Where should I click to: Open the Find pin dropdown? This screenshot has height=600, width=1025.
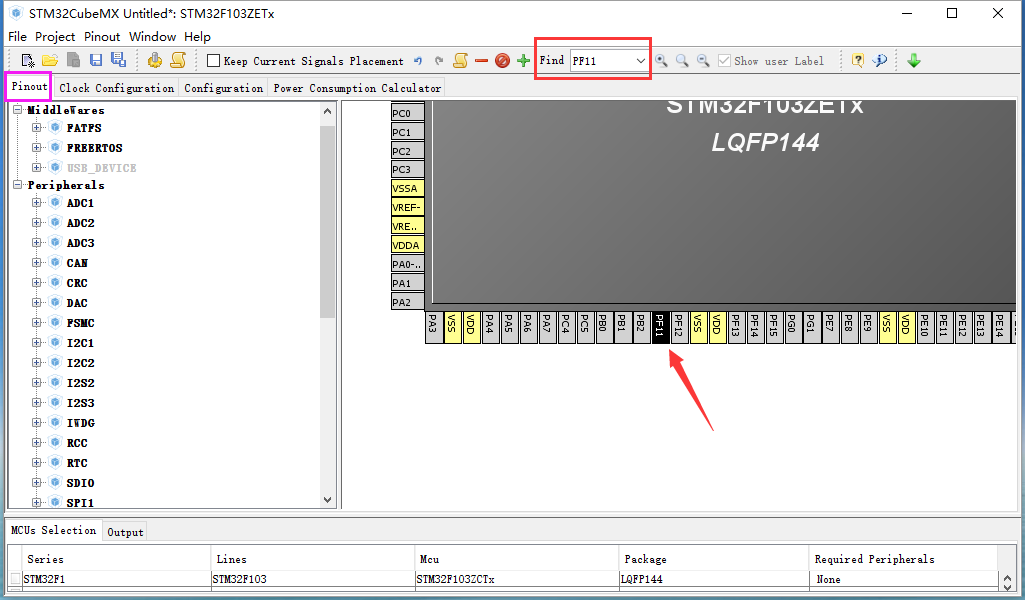641,61
